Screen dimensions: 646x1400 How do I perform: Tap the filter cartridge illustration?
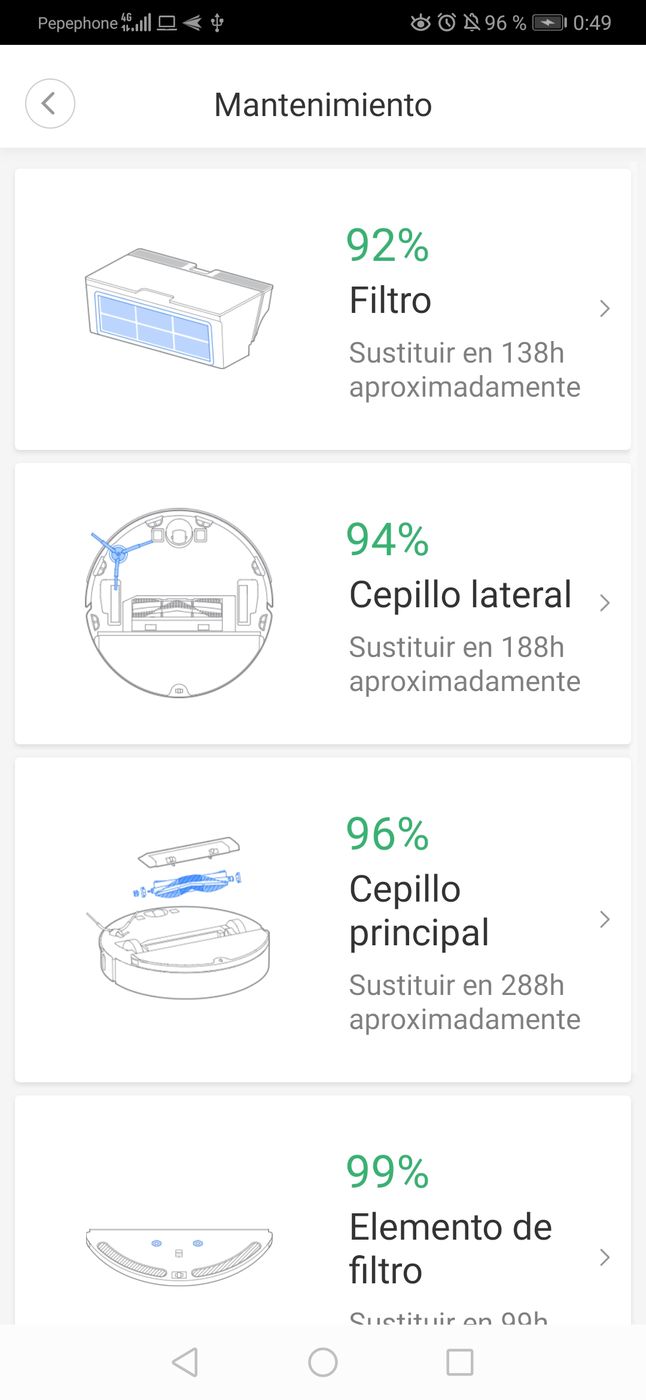179,308
